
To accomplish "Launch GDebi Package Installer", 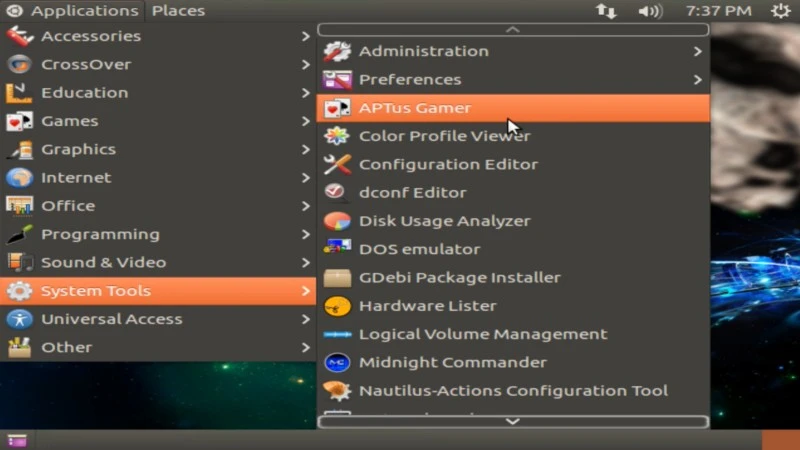I will pos(513,278).
